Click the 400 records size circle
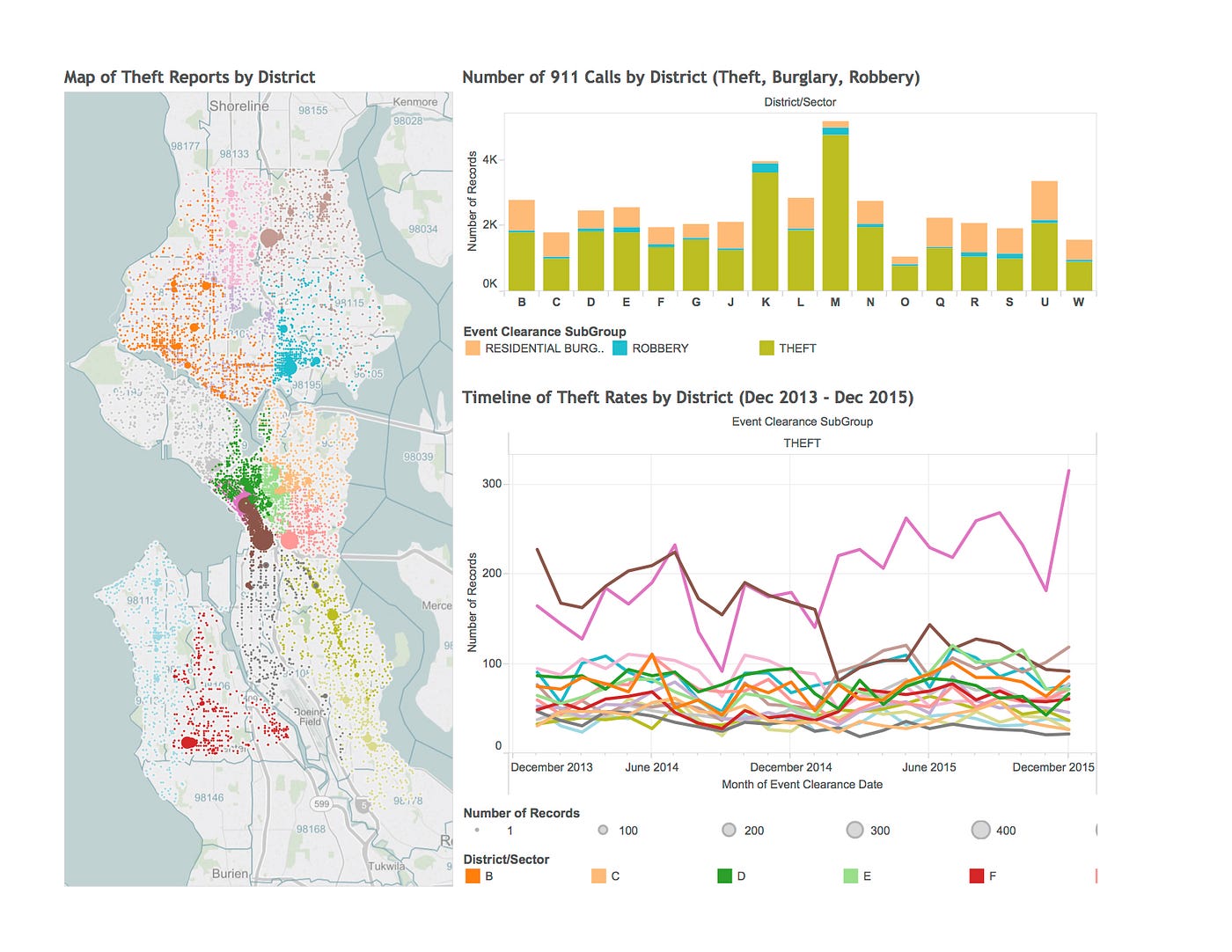Screen dimensions: 1232x952 (980, 830)
